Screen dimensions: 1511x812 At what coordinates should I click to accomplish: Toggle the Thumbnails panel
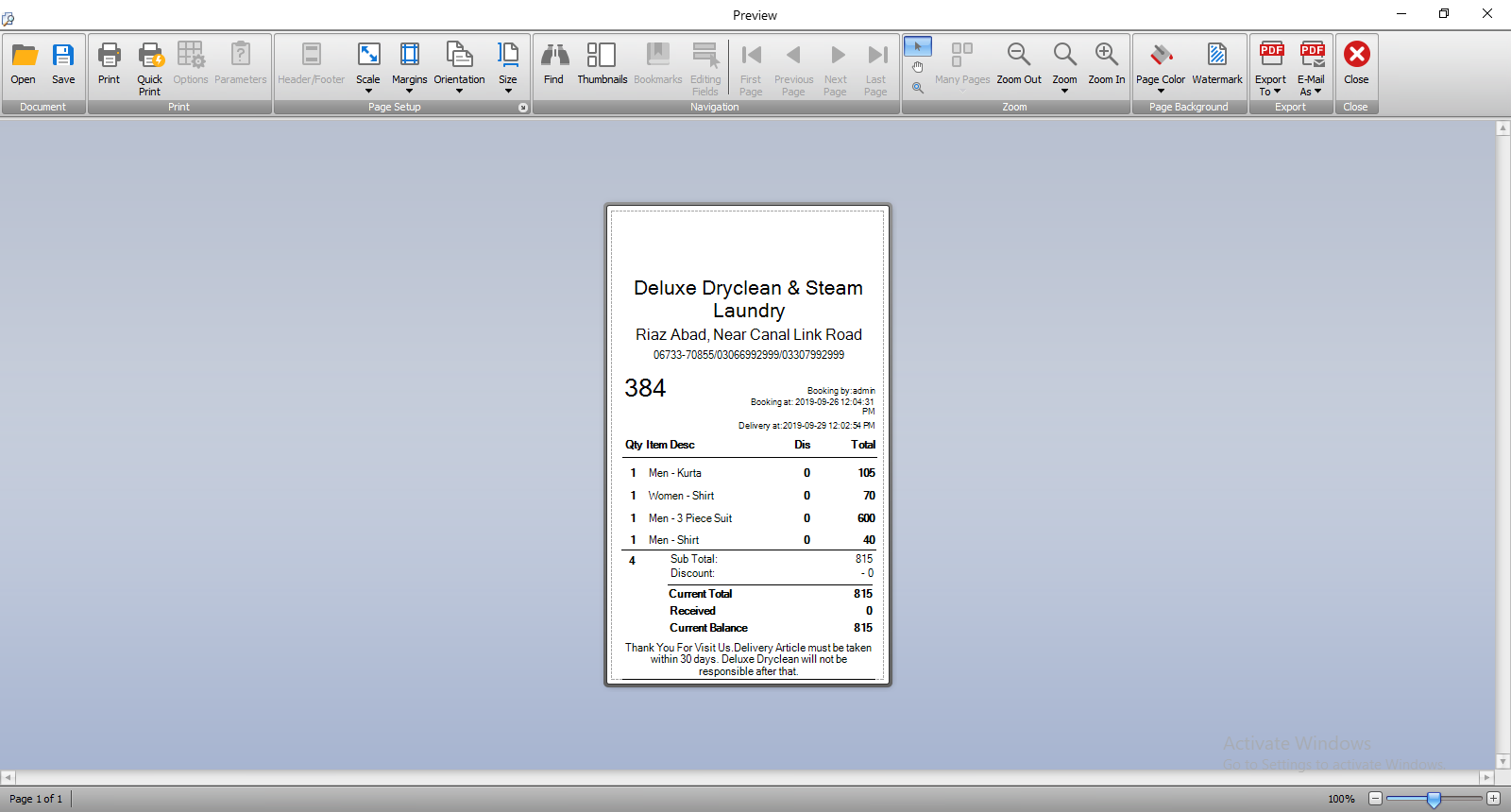point(602,64)
